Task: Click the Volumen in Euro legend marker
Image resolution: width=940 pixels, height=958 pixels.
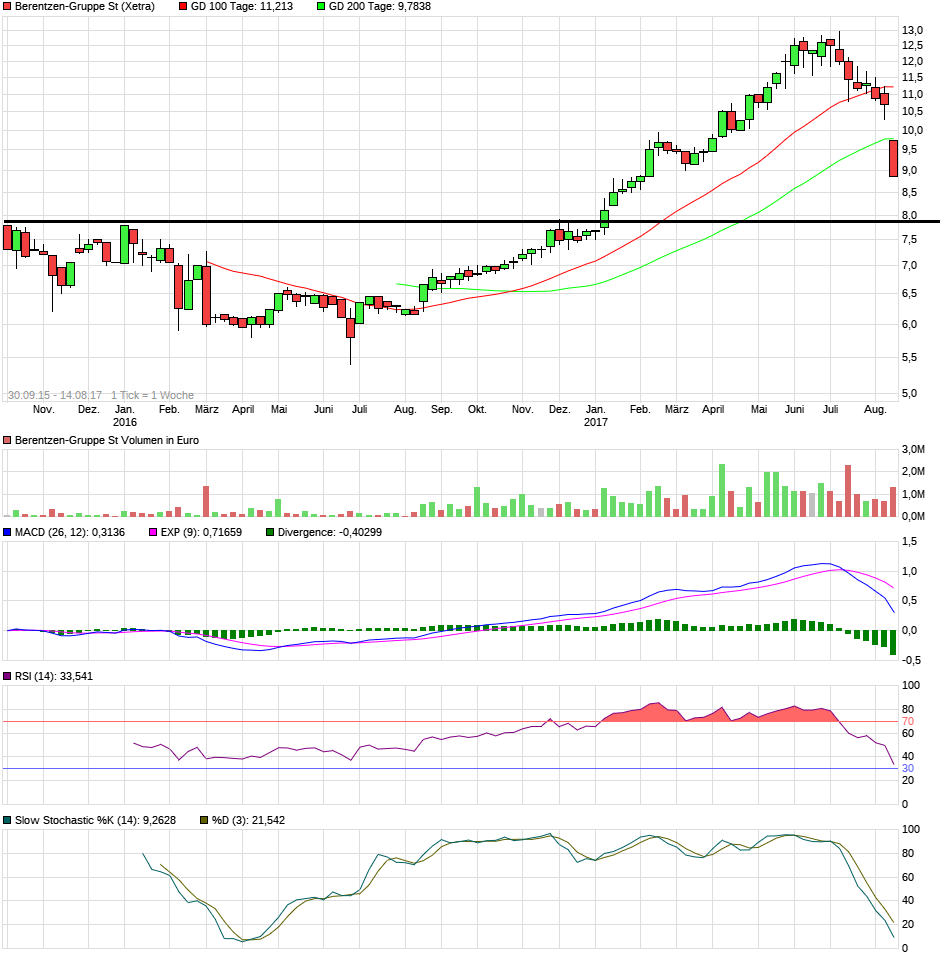Action: tap(8, 440)
